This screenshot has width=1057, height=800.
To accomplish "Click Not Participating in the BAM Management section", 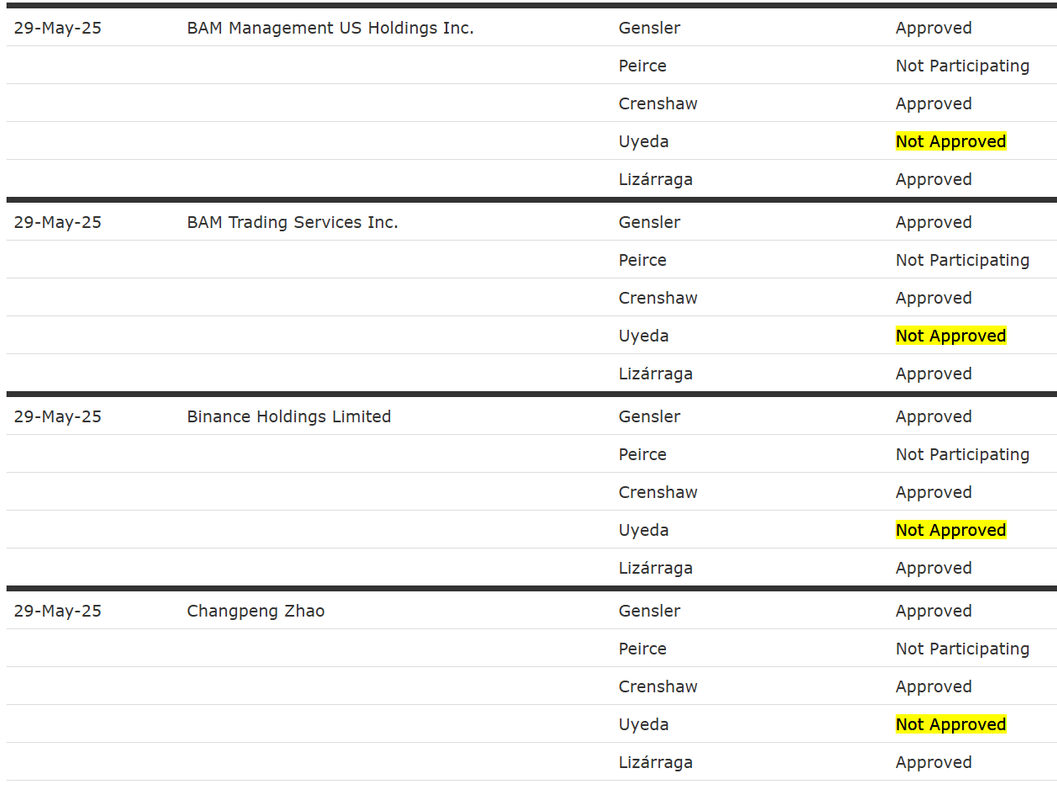I will click(962, 66).
